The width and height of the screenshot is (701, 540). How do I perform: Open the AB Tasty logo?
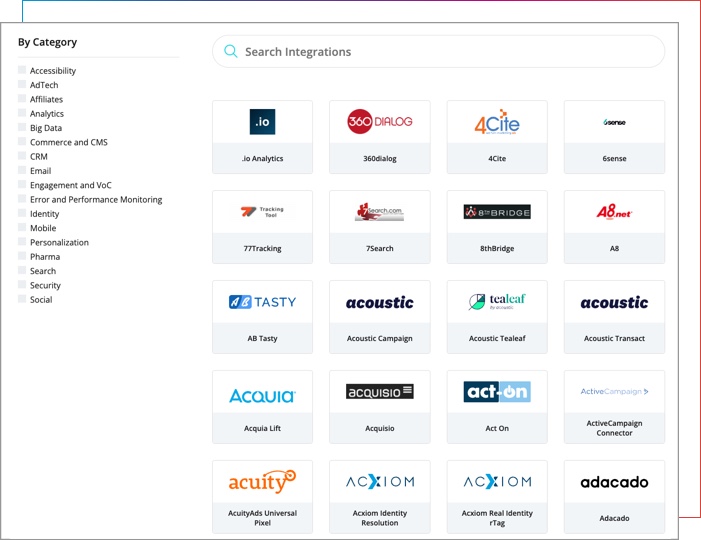262,302
